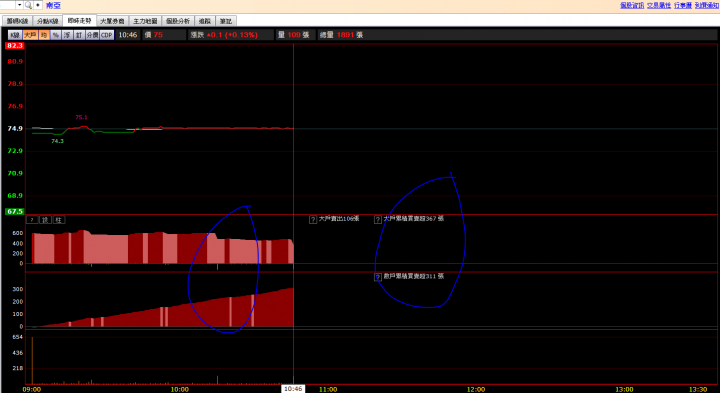Click the 散戶累積買賣超311張 label
The width and height of the screenshot is (720, 393).
[414, 276]
